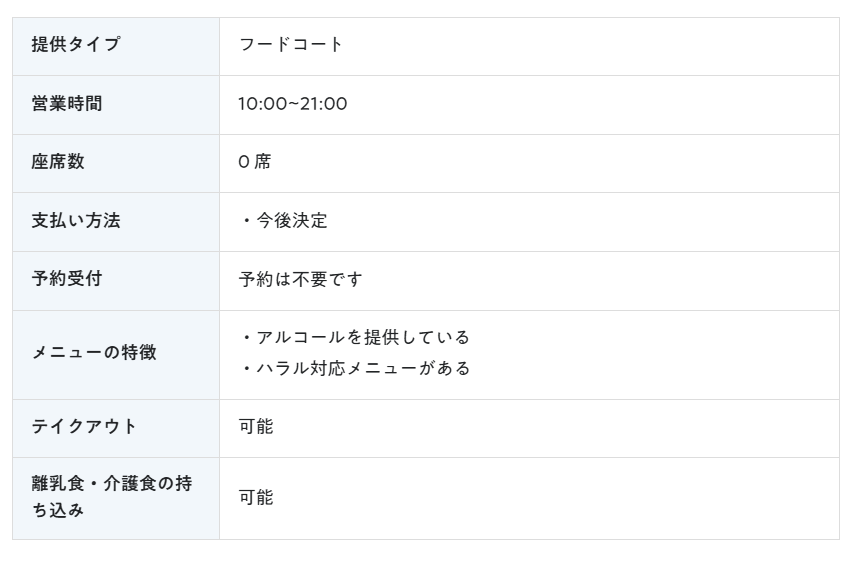
Task: Select the 予約は不要です text
Action: (x=300, y=279)
